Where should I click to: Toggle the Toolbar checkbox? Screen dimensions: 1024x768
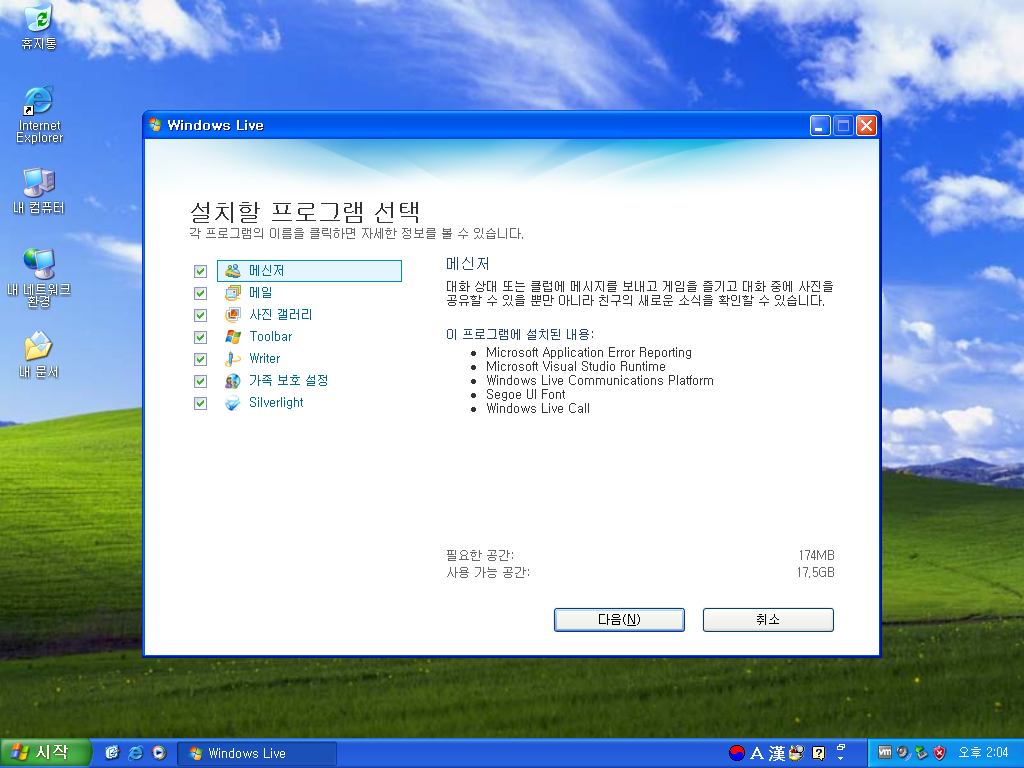click(200, 337)
